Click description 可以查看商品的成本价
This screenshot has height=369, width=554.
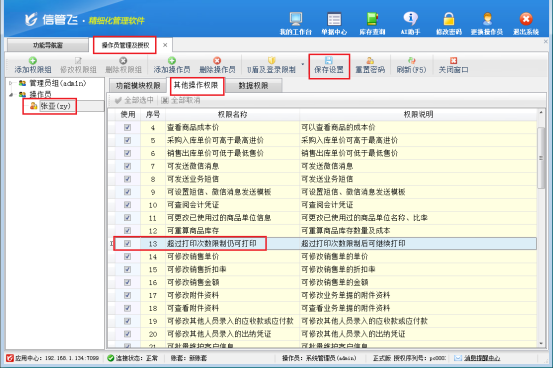pos(338,127)
